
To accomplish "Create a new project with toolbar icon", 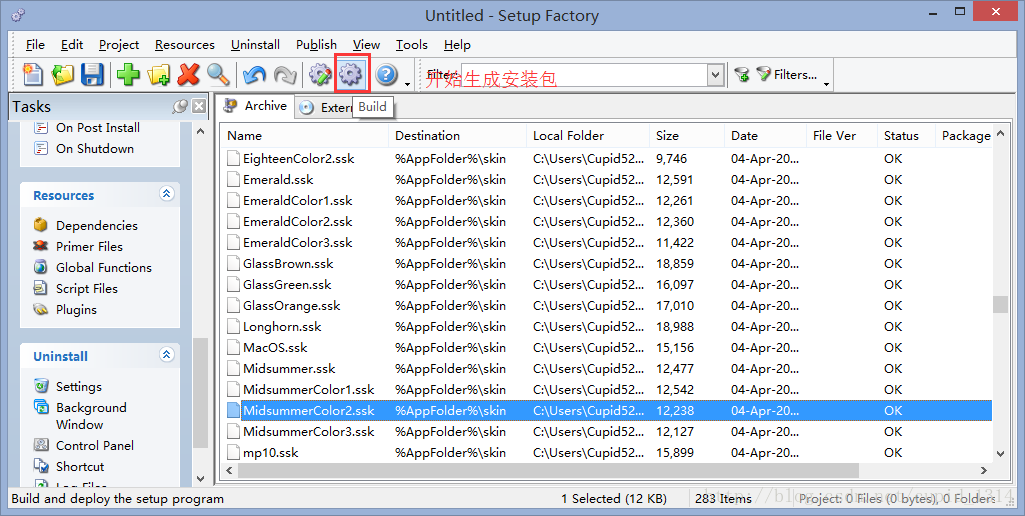I will click(33, 75).
